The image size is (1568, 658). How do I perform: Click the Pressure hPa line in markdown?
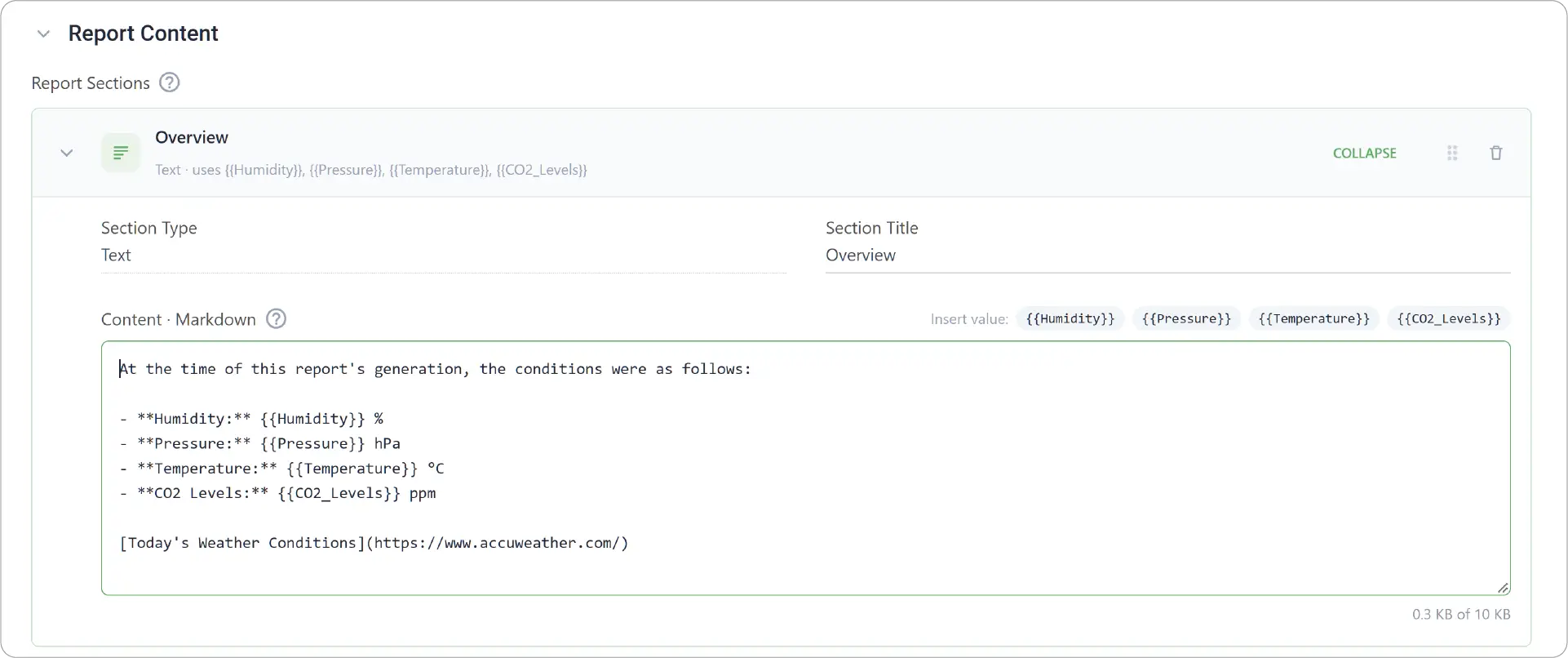tap(259, 443)
